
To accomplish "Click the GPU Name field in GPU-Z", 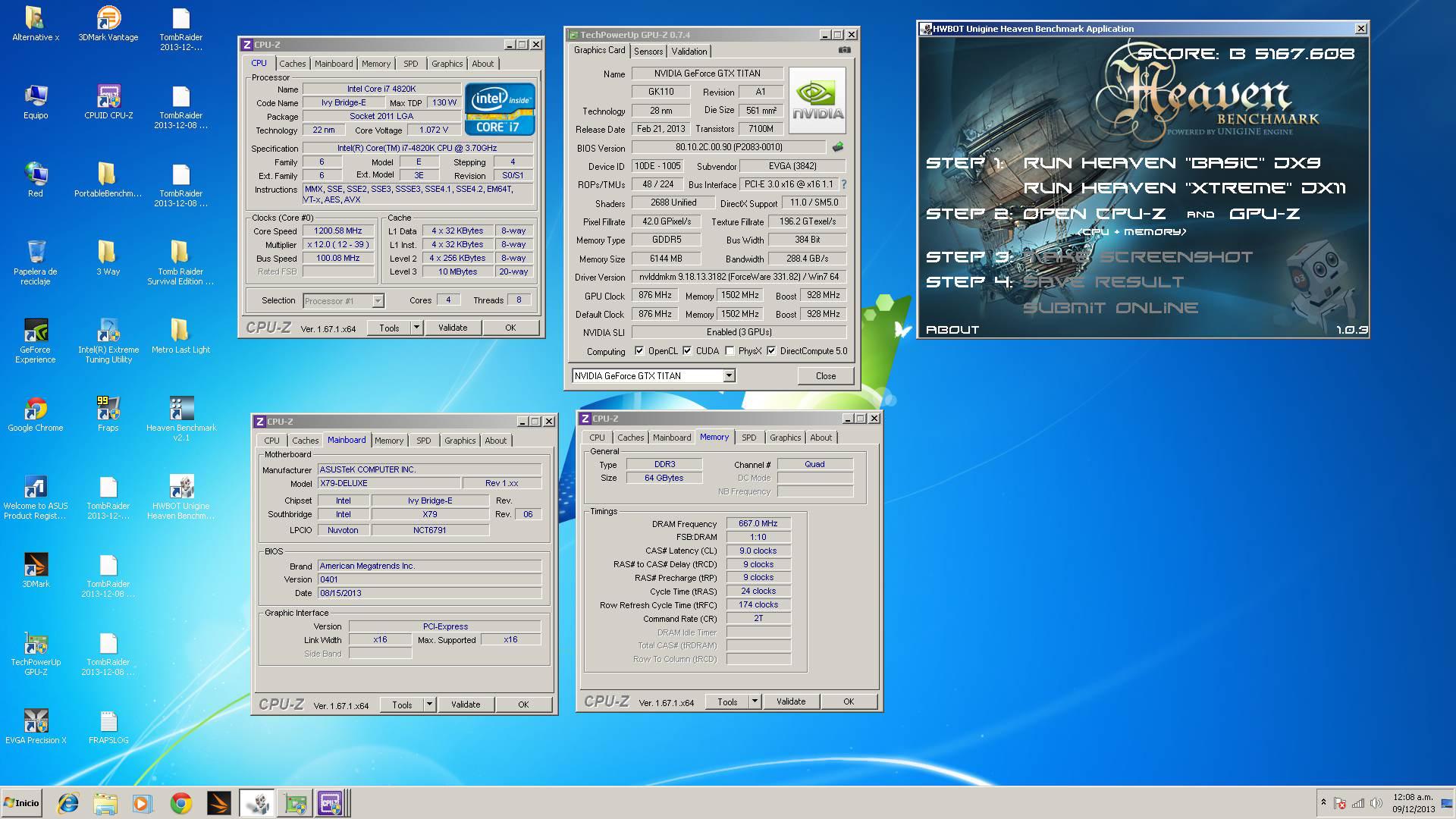I will tap(707, 74).
